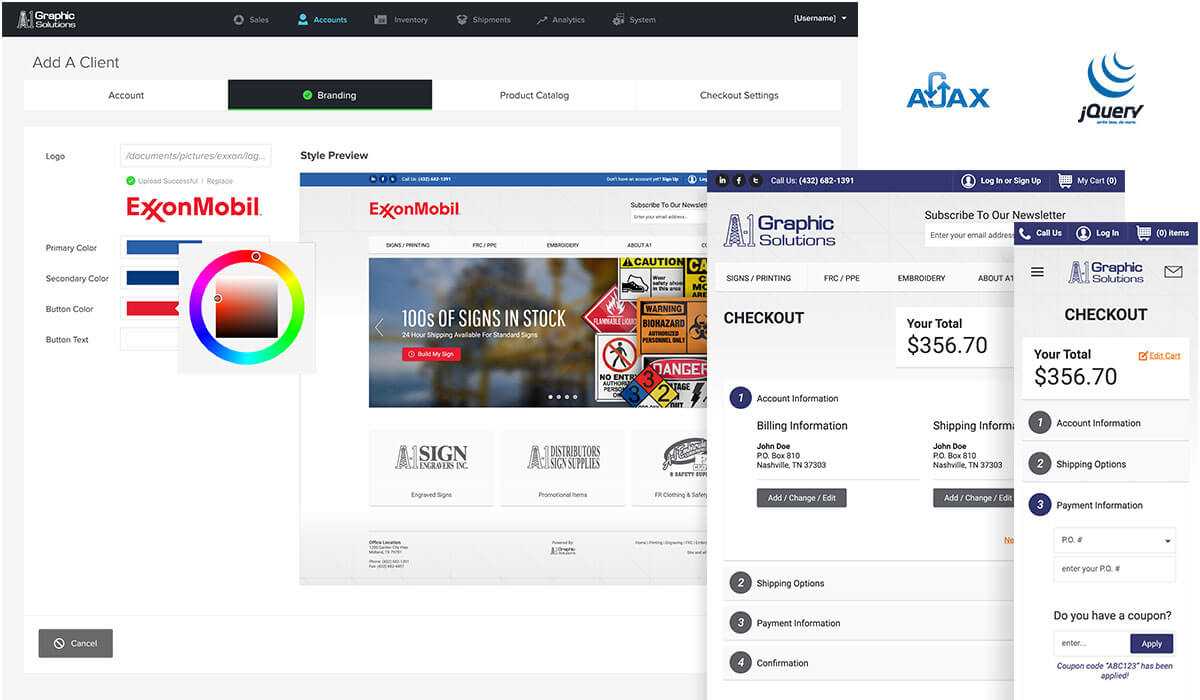The width and height of the screenshot is (1200, 700).
Task: Click the Secondary Color swatch
Action: (x=153, y=278)
